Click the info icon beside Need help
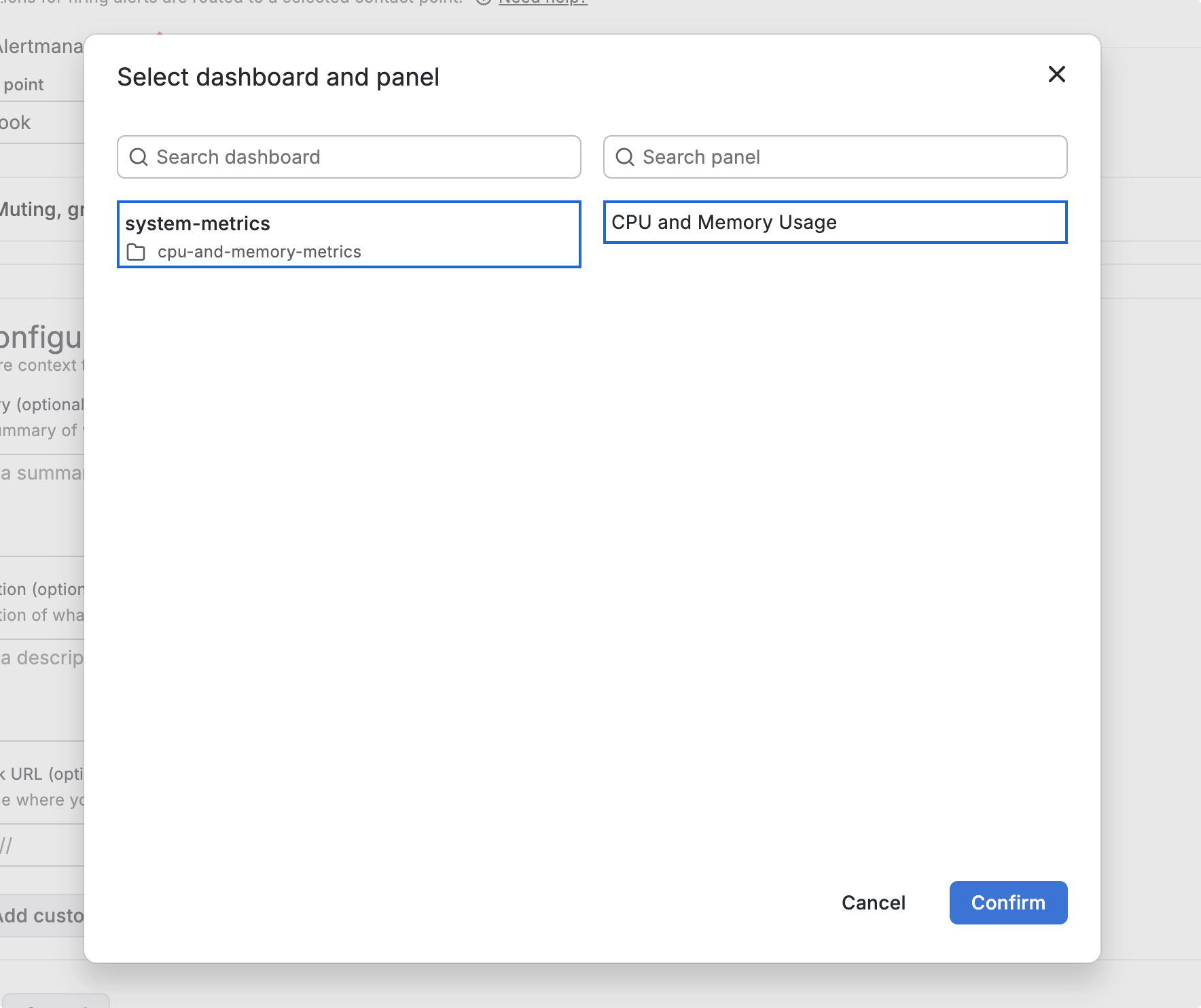The width and height of the screenshot is (1201, 1008). [x=483, y=2]
